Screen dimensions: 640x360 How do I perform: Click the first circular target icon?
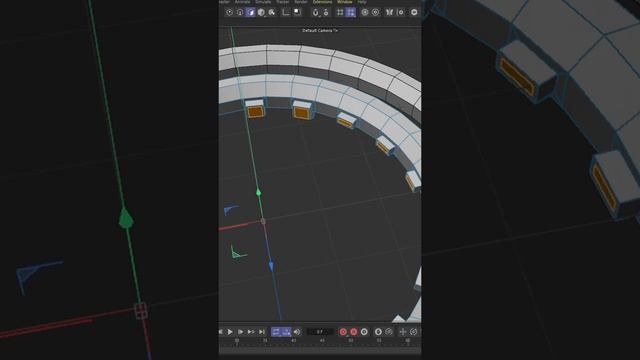click(365, 12)
